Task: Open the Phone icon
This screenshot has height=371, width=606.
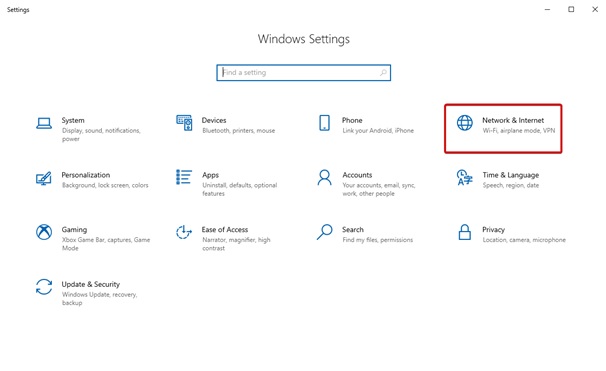Action: (324, 123)
